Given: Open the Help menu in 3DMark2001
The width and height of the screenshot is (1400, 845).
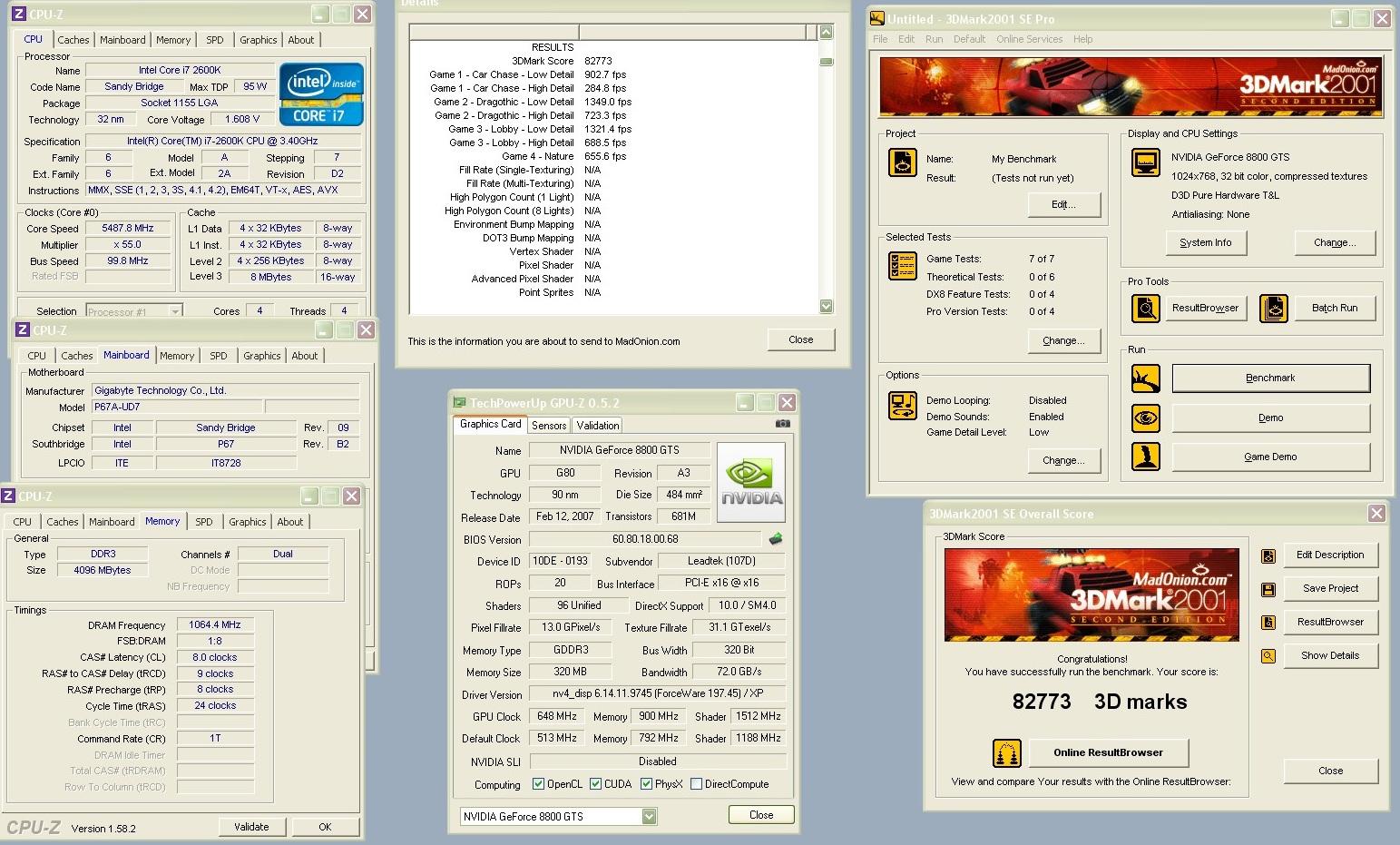Looking at the screenshot, I should coord(1082,39).
